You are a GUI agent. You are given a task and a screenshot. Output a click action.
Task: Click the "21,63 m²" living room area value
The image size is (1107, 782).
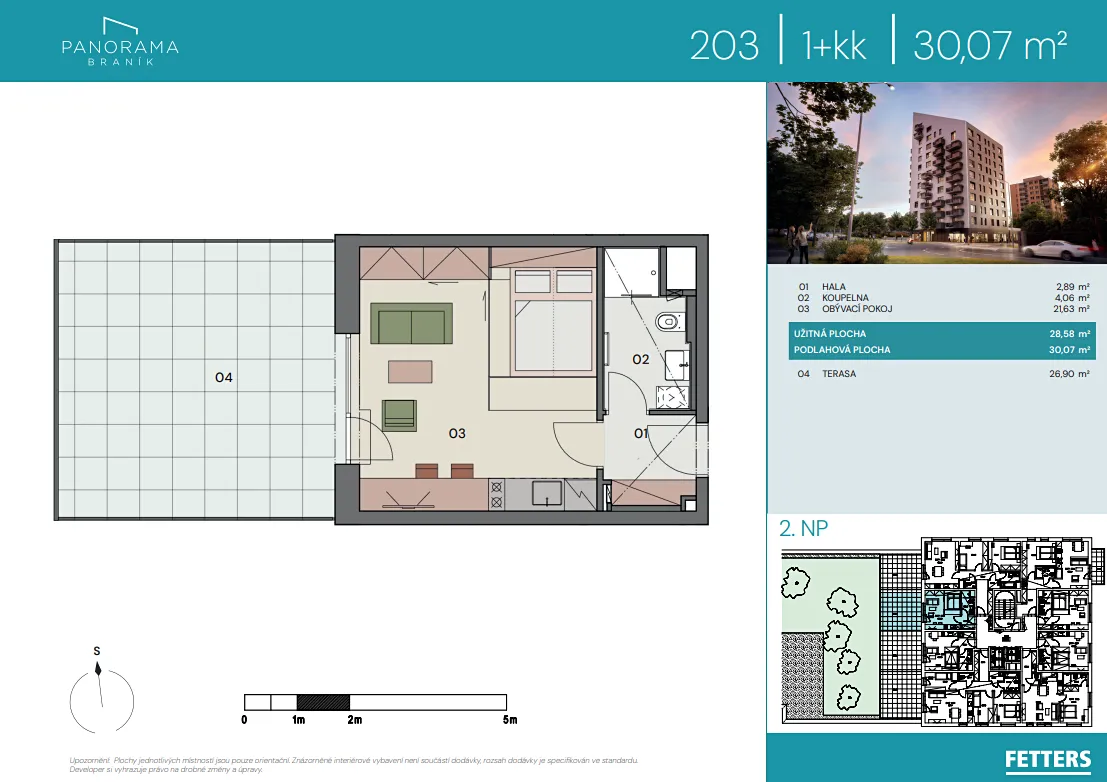pyautogui.click(x=1071, y=308)
